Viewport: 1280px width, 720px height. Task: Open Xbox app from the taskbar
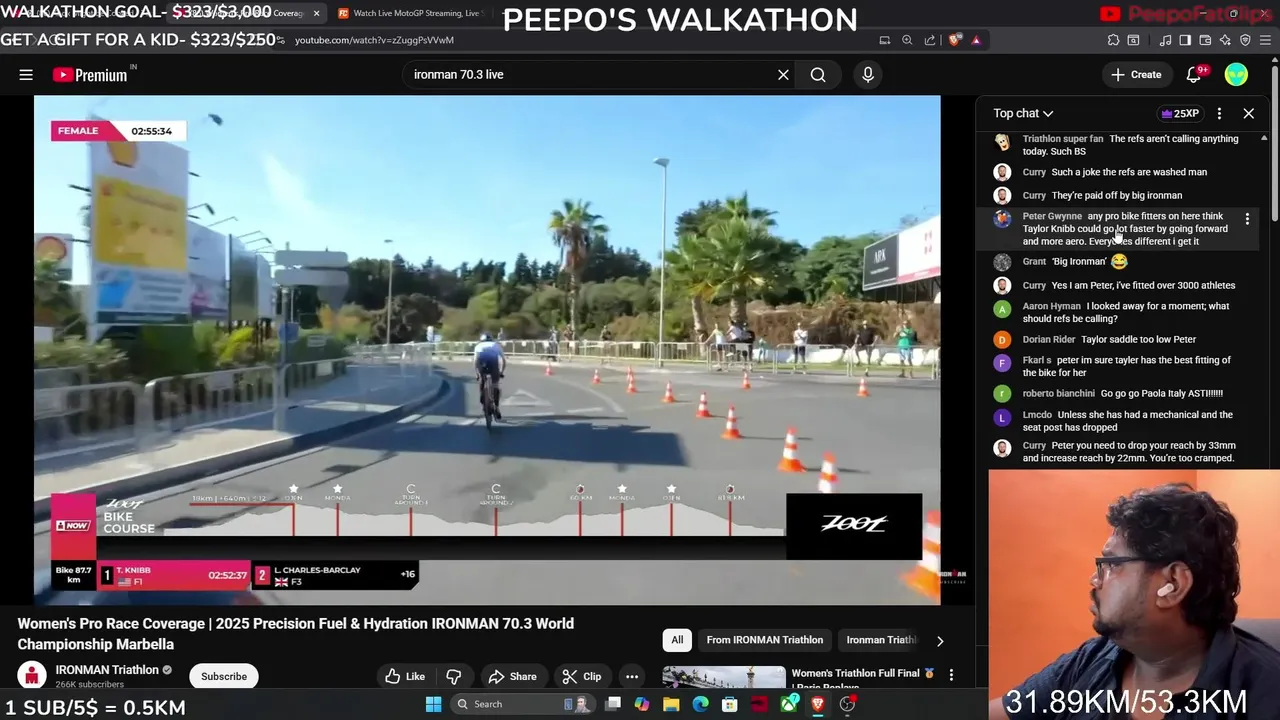(789, 704)
